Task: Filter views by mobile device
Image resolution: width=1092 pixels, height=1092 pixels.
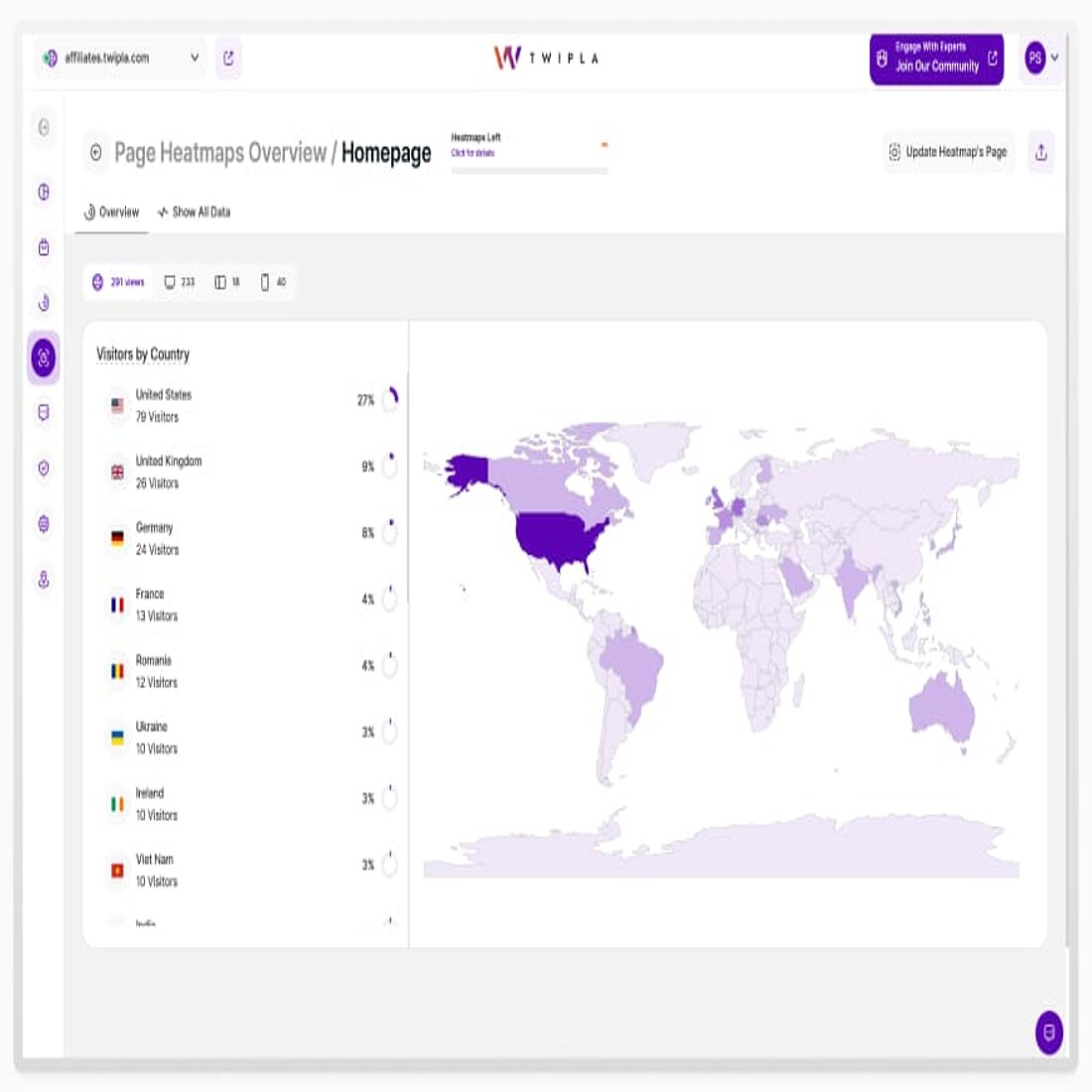Action: click(270, 282)
